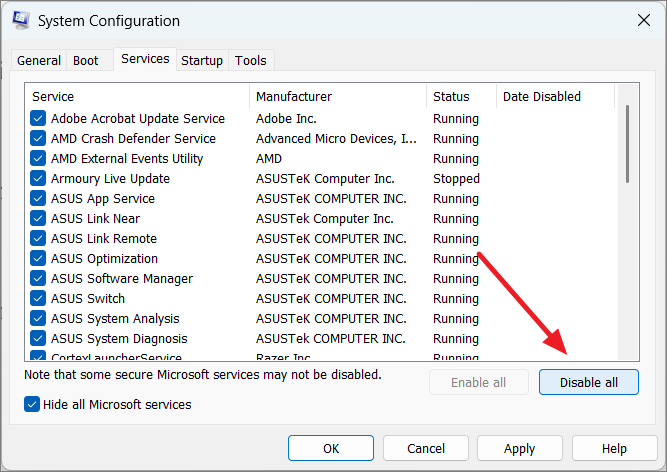The image size is (667, 472).
Task: Toggle Armoury Live Update checkbox
Action: [38, 178]
